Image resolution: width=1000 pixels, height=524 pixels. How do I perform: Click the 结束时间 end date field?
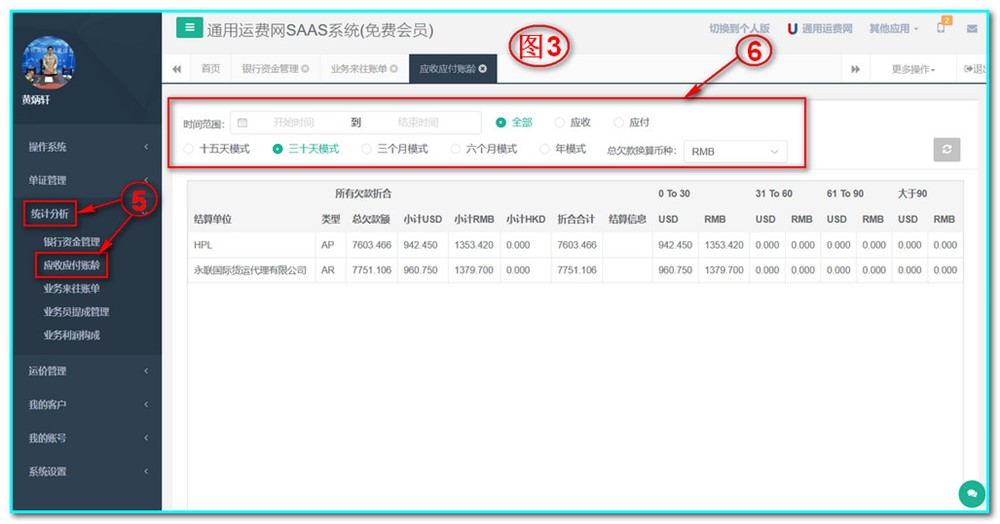(418, 122)
